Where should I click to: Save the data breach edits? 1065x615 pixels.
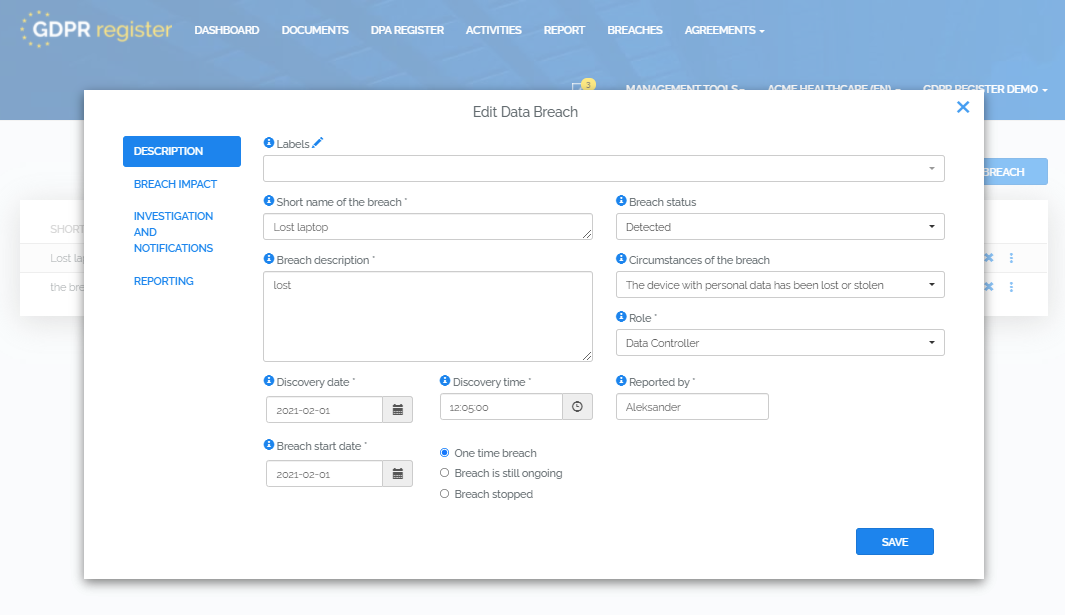[893, 541]
